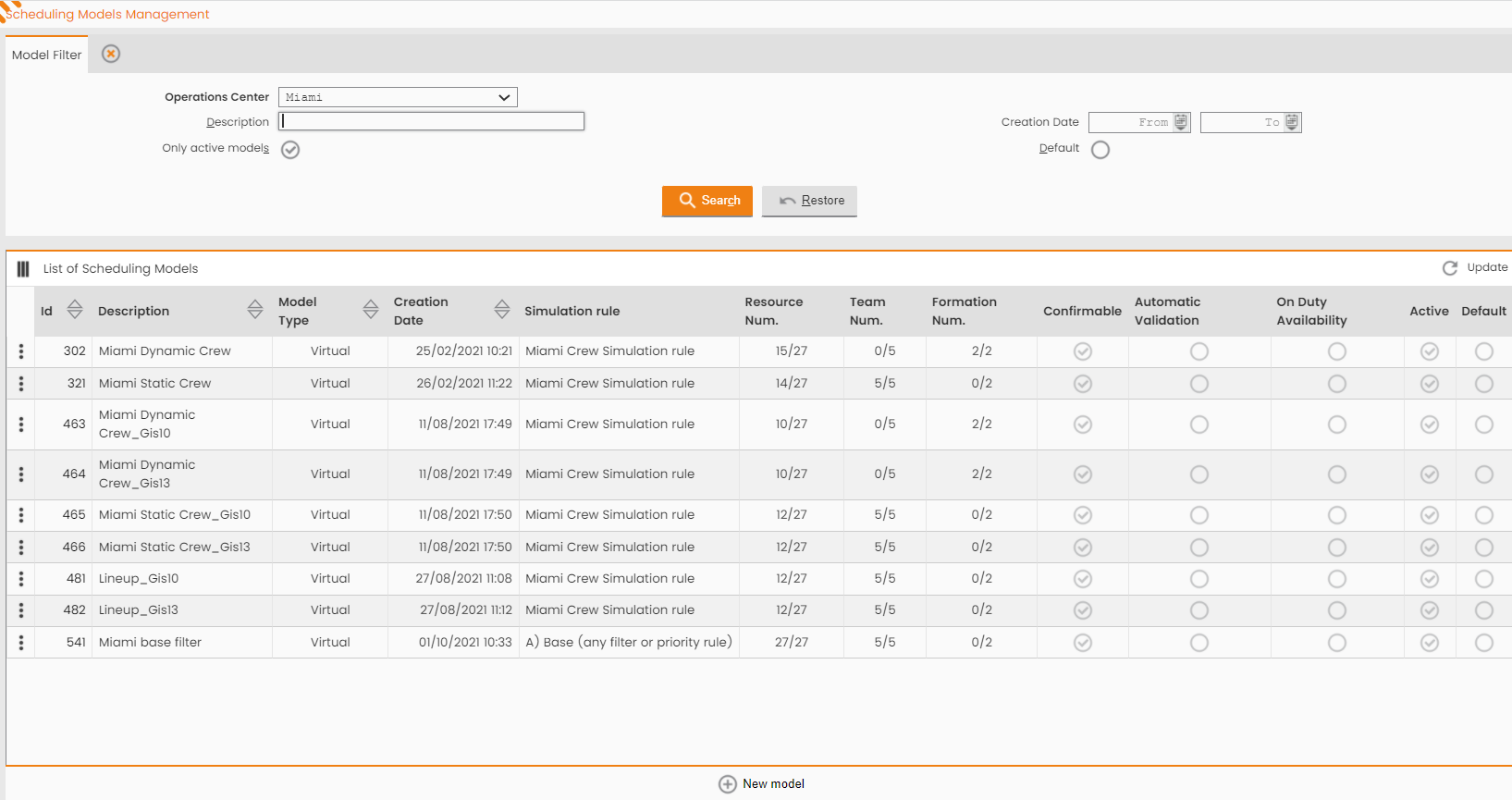Open the From creation date calendar
This screenshot has height=800, width=1512.
pyautogui.click(x=1181, y=121)
